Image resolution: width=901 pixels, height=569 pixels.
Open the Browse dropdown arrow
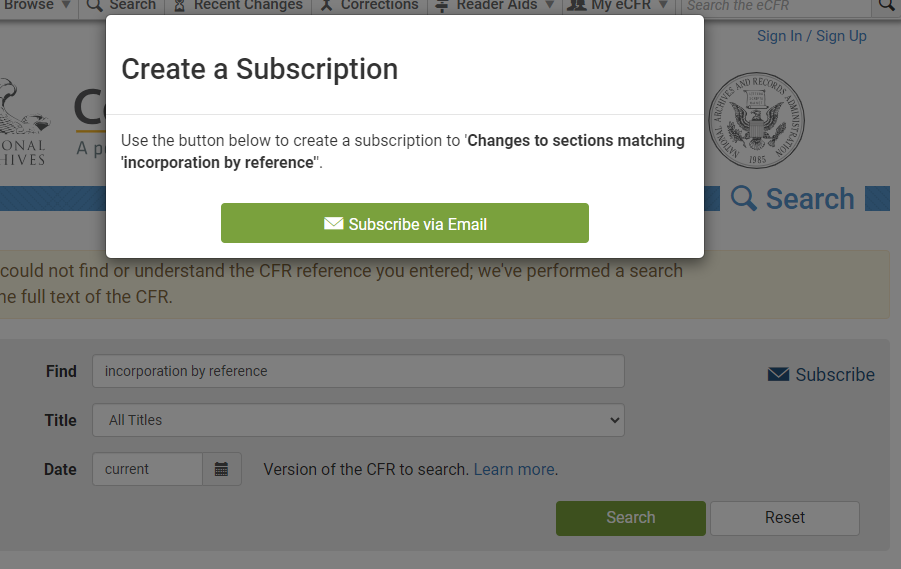click(x=66, y=5)
